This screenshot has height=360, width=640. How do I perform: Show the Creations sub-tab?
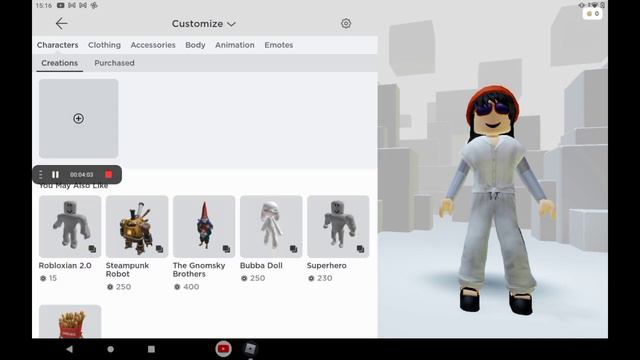60,63
